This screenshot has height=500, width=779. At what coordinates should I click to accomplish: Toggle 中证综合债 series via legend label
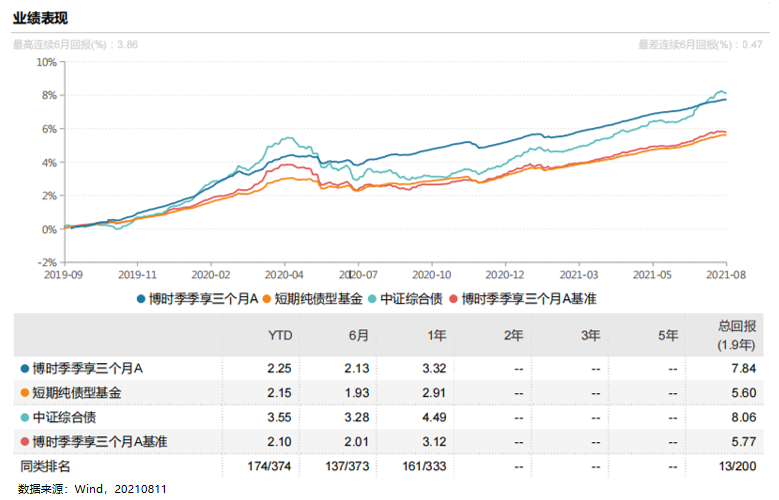(x=408, y=298)
